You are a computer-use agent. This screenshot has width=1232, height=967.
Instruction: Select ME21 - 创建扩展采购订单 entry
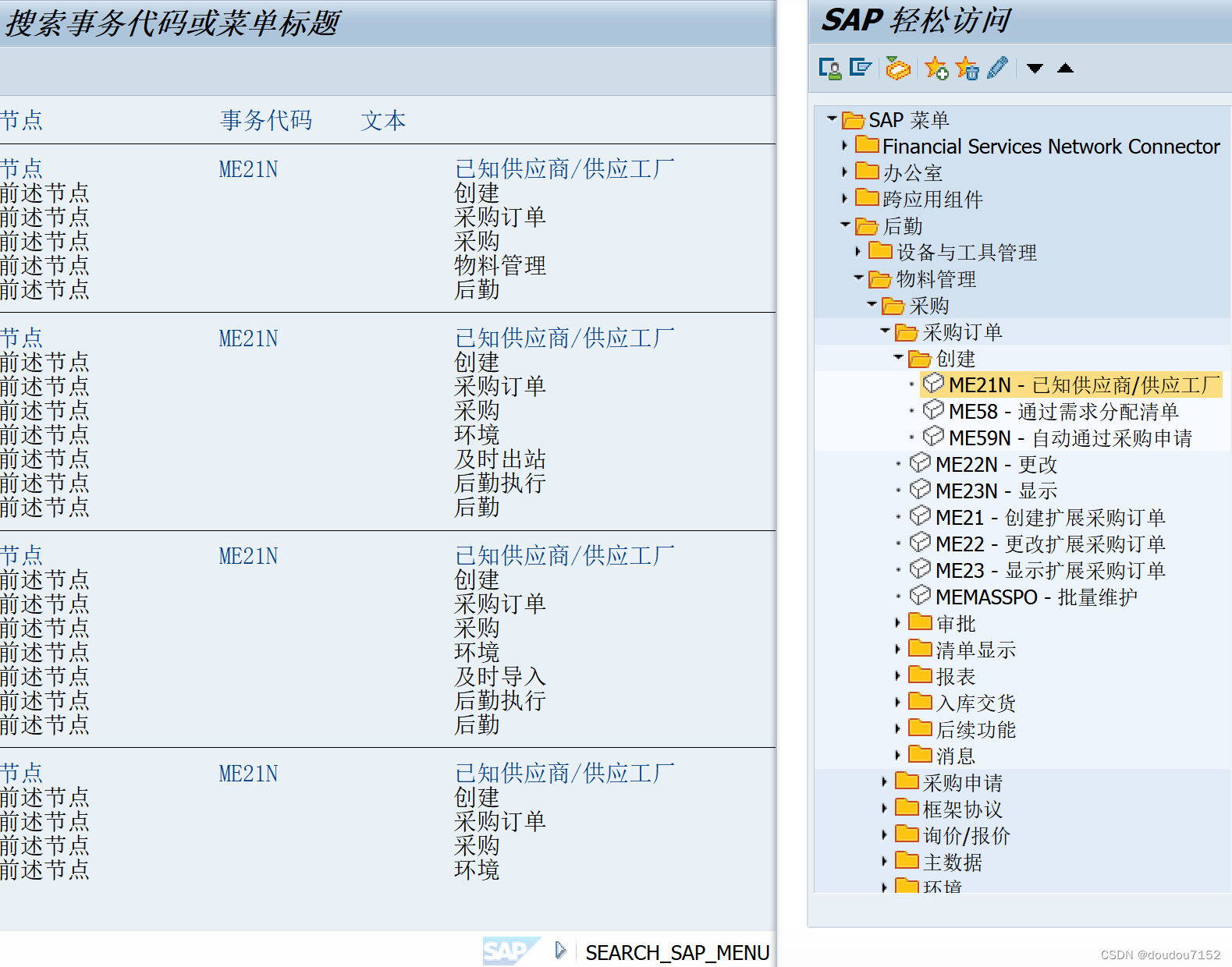click(x=1050, y=517)
